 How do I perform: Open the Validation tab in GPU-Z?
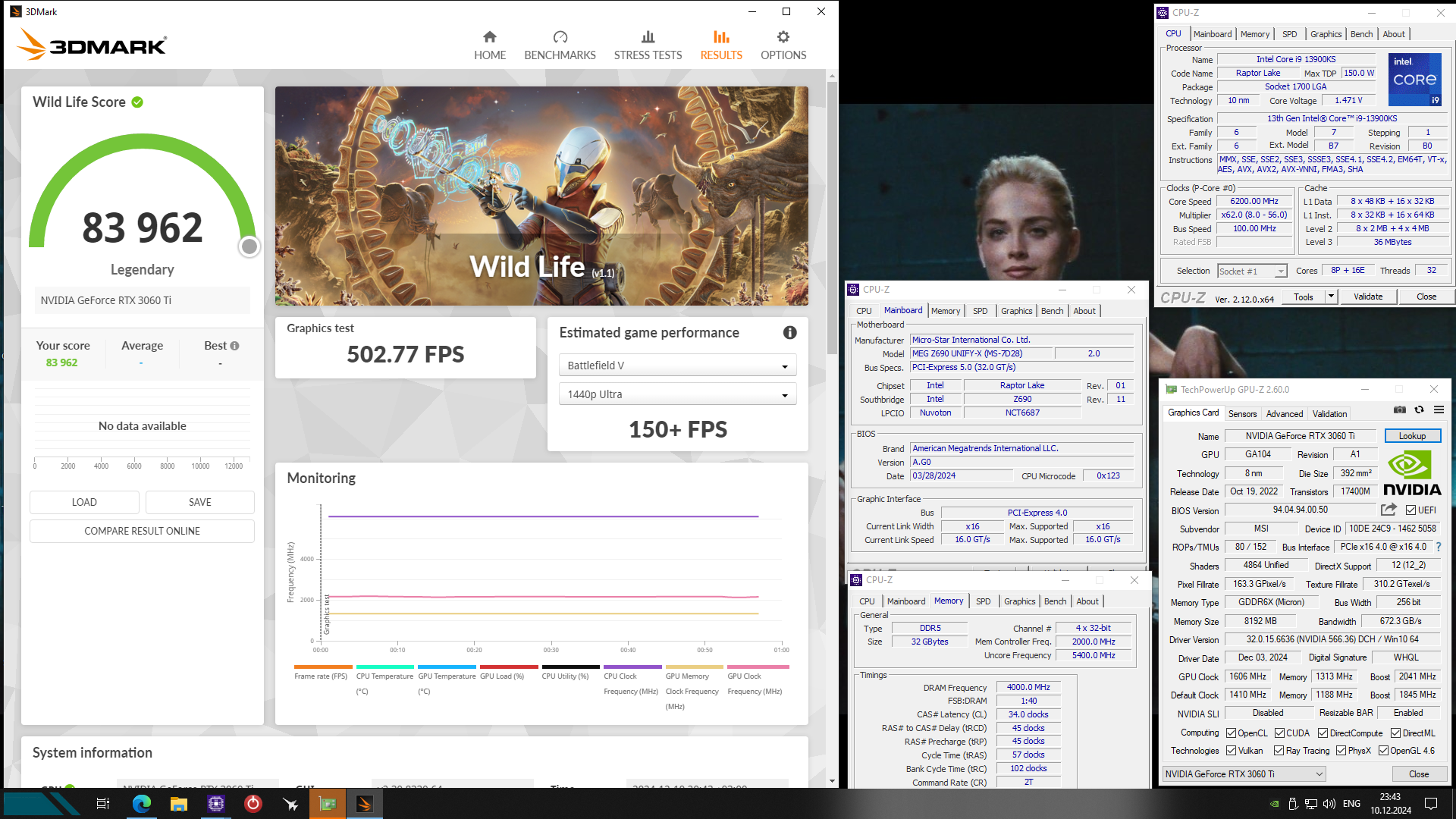(1329, 414)
